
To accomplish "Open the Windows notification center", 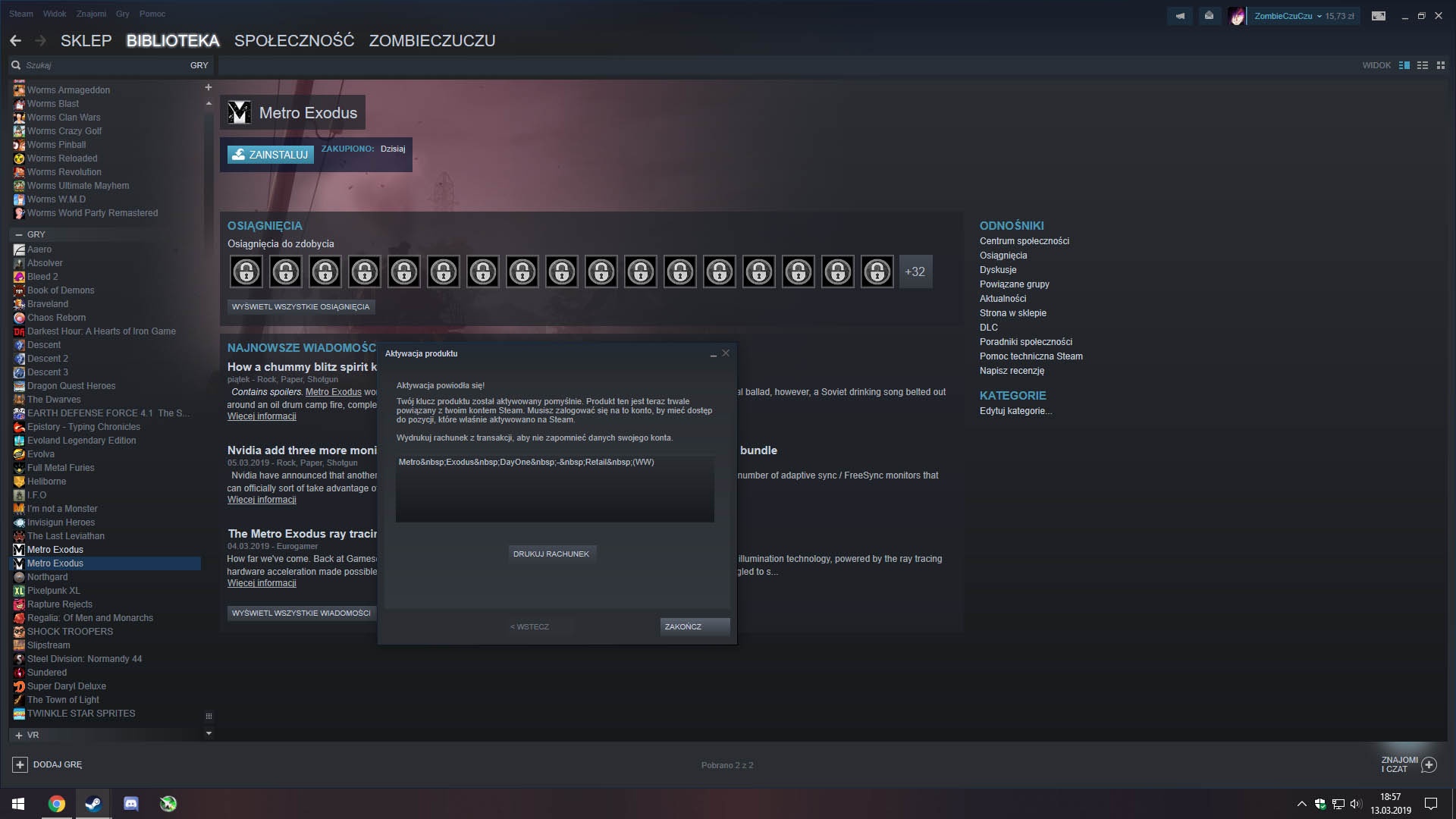I will click(1431, 804).
